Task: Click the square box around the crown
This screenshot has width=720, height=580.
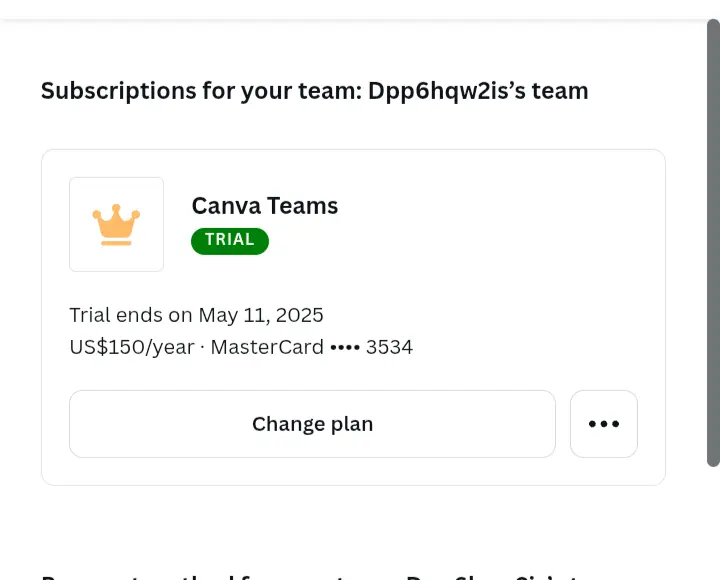Action: click(116, 224)
